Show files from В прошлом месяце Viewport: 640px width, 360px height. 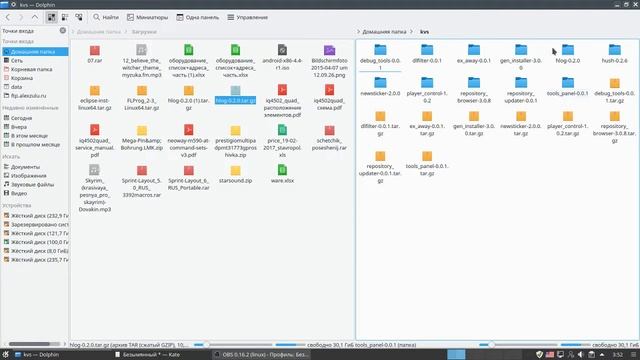(x=35, y=144)
